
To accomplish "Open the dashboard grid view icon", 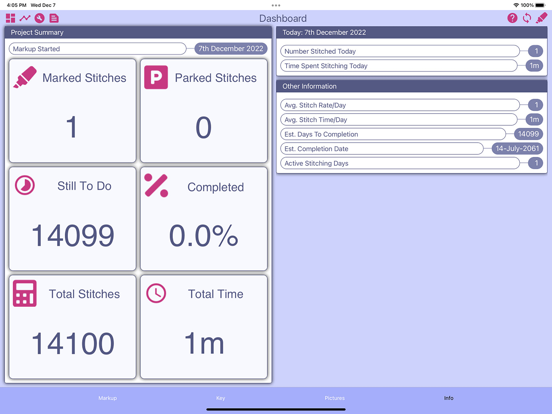I will (11, 18).
